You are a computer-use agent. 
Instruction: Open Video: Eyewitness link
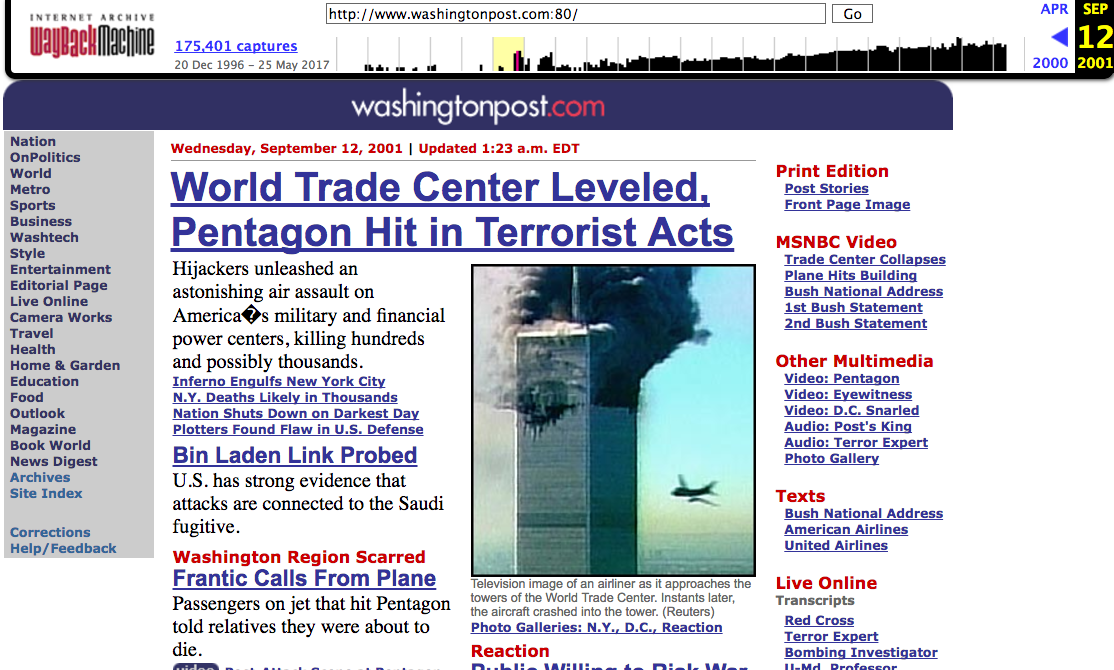click(848, 394)
